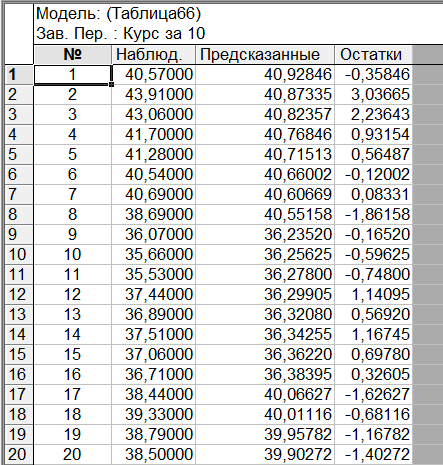Click the top-left corner select-all cell
Screen dimensions: 443x465
click(x=19, y=33)
